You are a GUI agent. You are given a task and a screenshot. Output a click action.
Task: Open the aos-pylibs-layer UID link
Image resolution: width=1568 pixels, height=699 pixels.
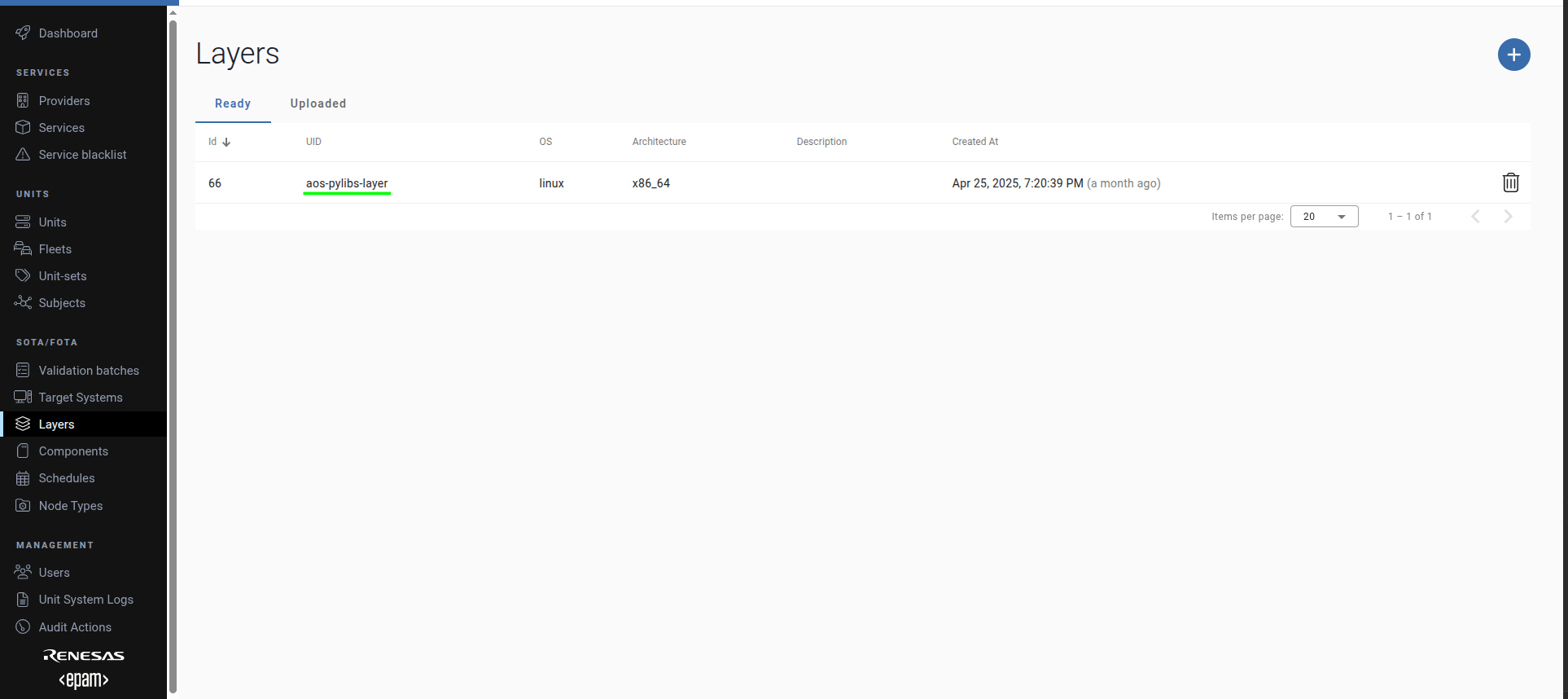(347, 183)
